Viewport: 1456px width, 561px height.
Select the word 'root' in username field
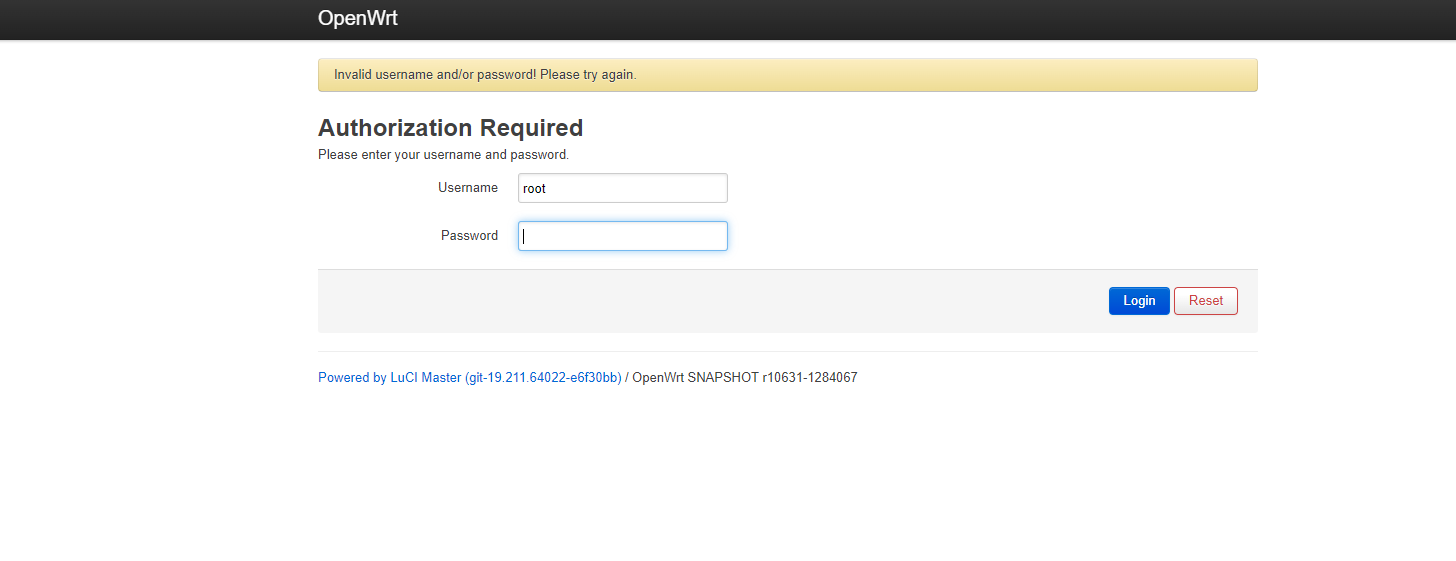[x=534, y=188]
